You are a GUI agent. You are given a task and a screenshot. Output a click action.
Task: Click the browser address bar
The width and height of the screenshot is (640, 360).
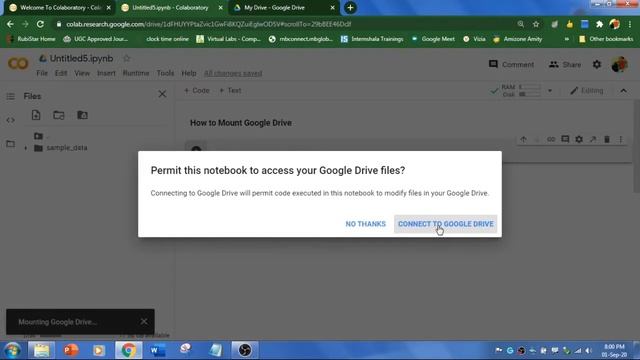pos(286,24)
